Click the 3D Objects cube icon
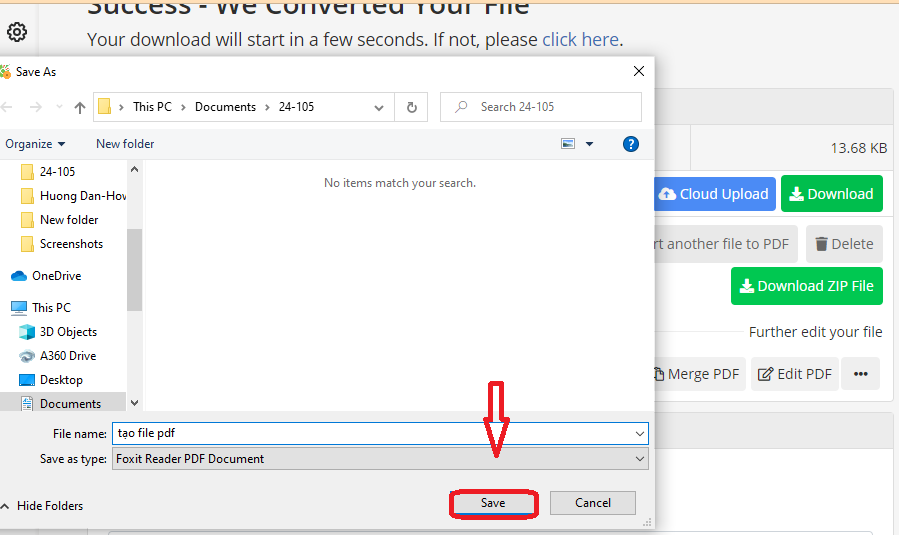Viewport: 899px width, 535px height. pos(26,332)
